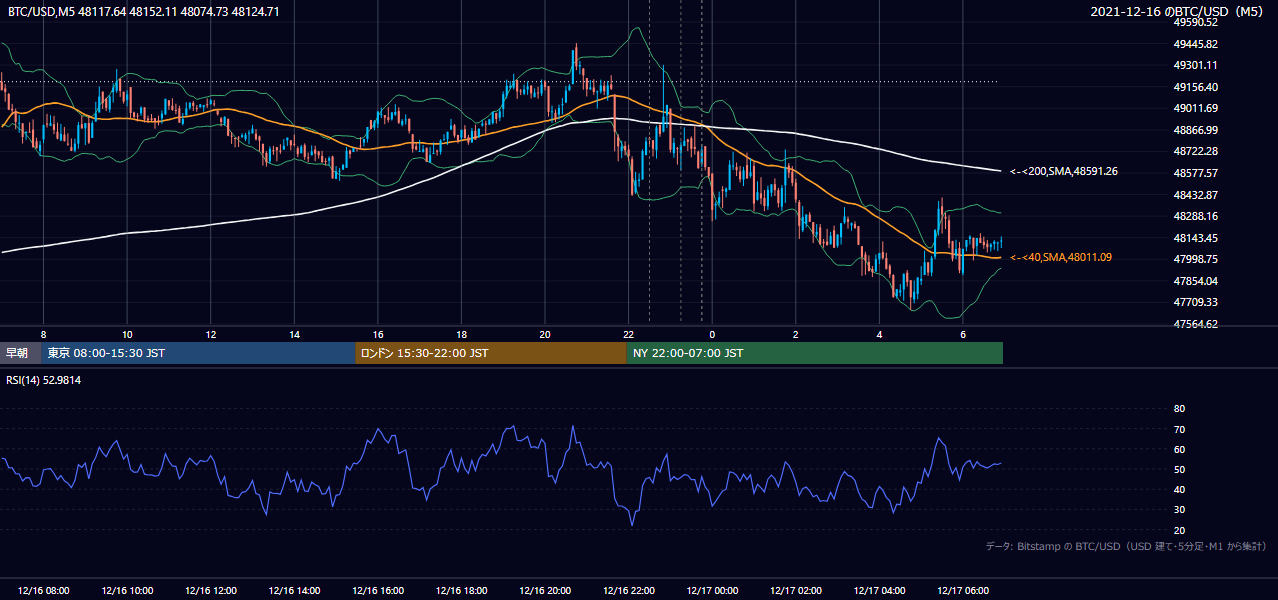Image resolution: width=1278 pixels, height=600 pixels.
Task: Click price axis label 49156.40
Action: pos(1195,87)
